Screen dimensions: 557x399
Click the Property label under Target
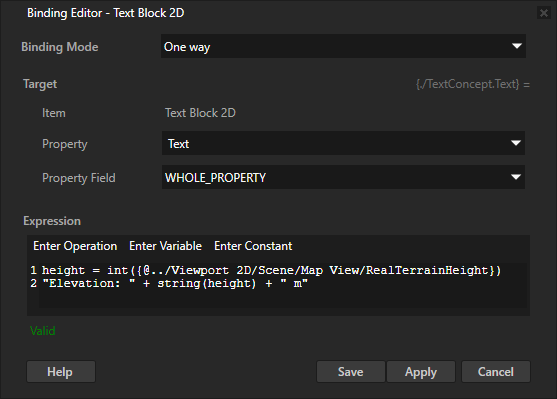tap(65, 144)
